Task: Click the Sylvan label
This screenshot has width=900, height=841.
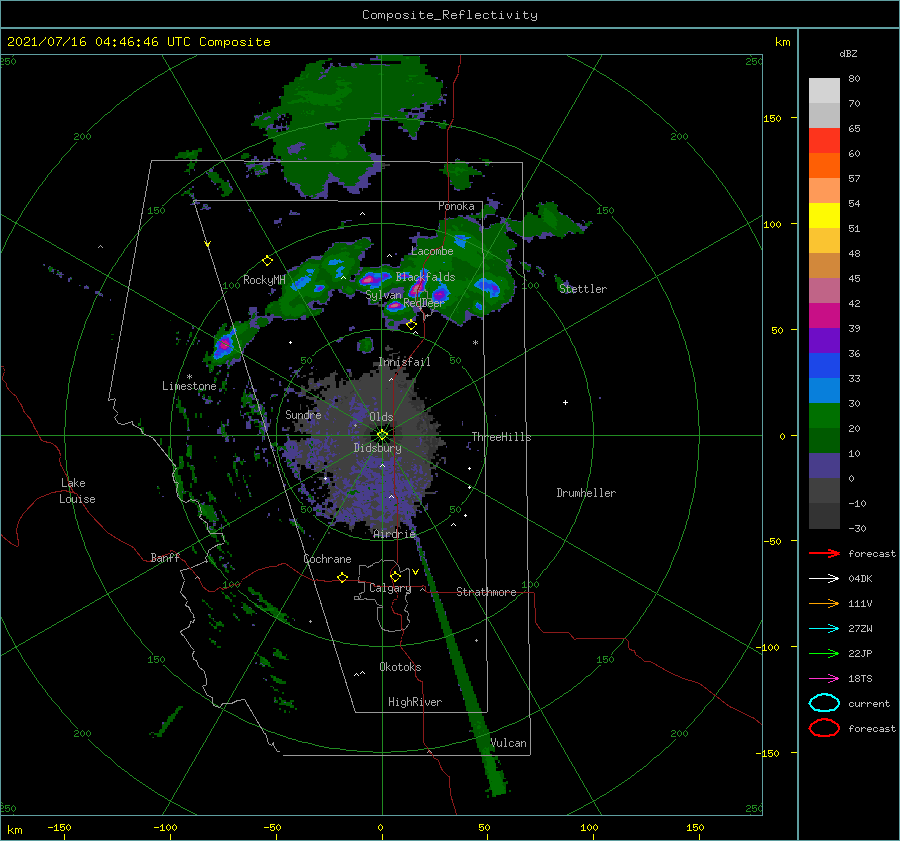Action: [x=383, y=295]
